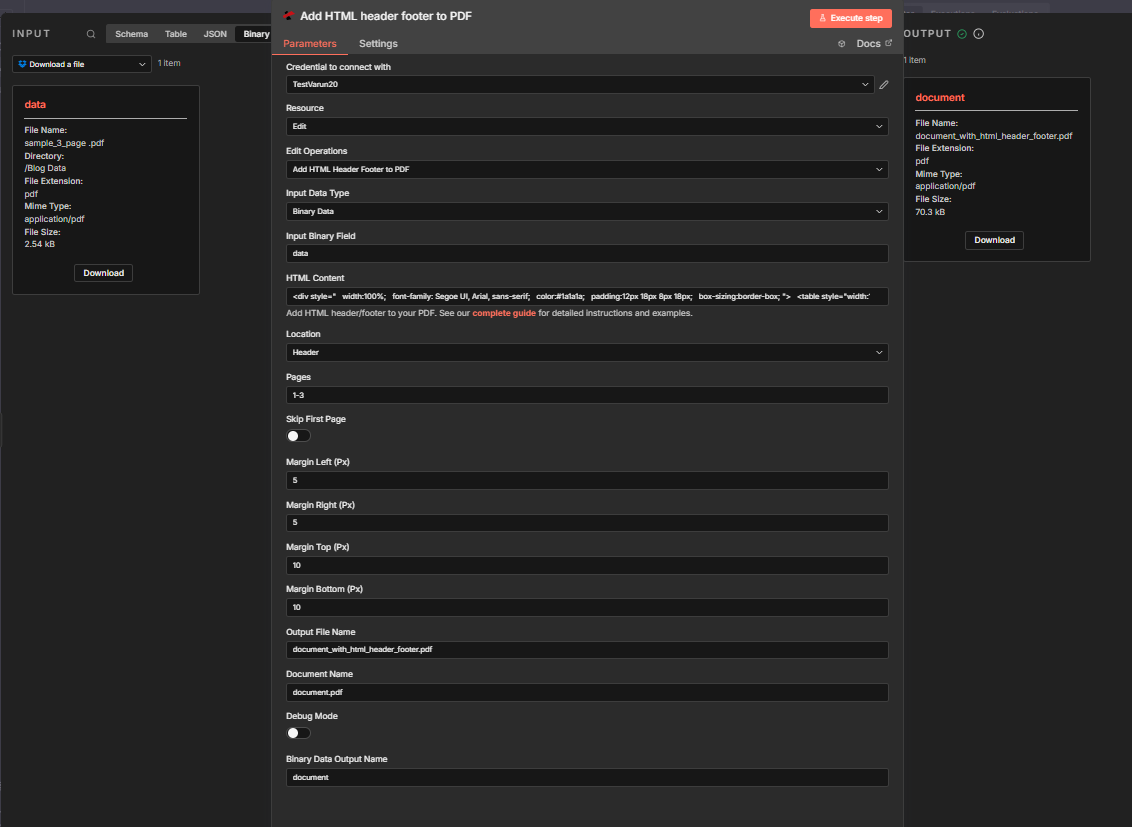
Task: Open node settings via gear icon near Docs
Action: point(841,43)
